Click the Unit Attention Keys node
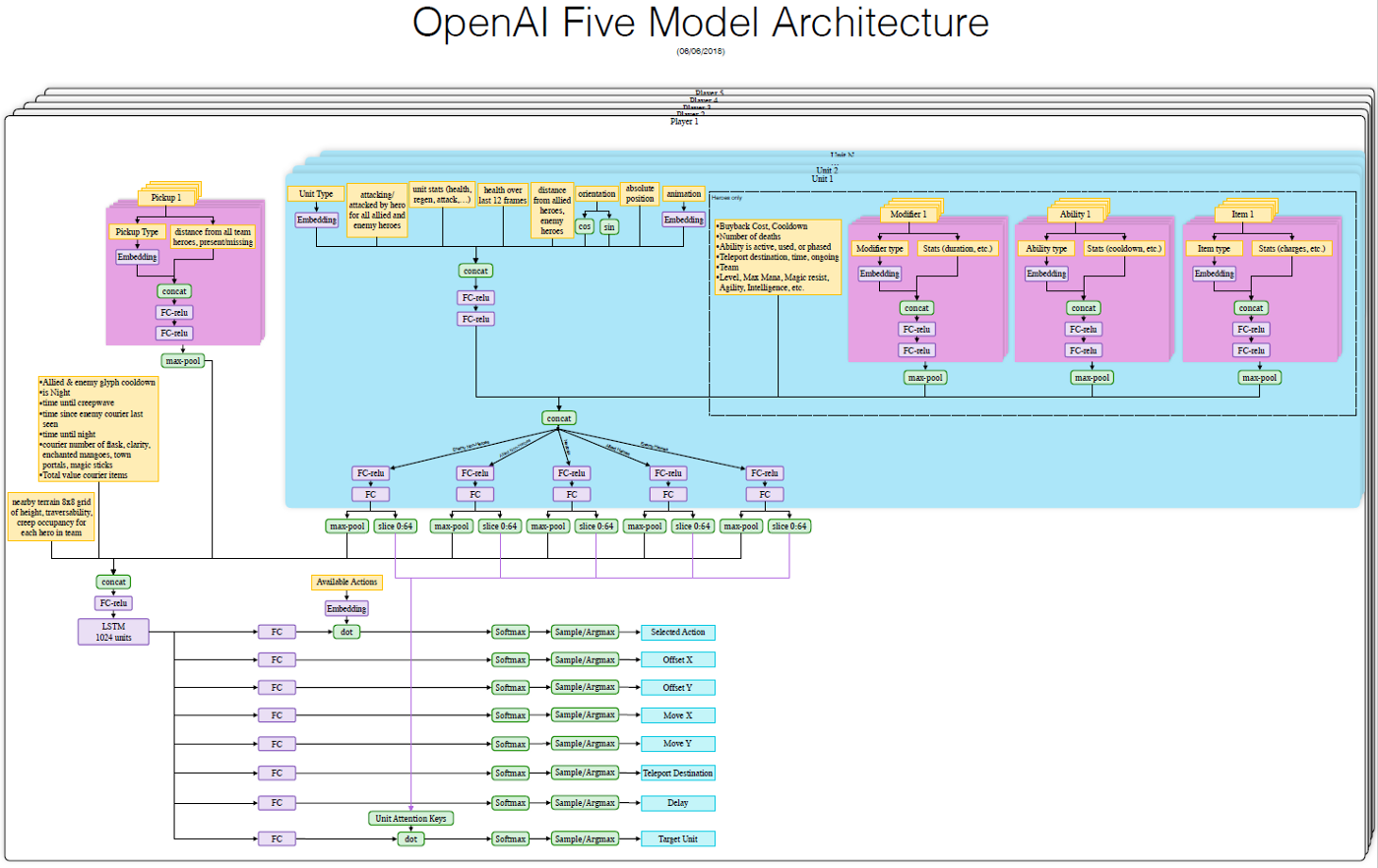1378x868 pixels. pyautogui.click(x=410, y=819)
